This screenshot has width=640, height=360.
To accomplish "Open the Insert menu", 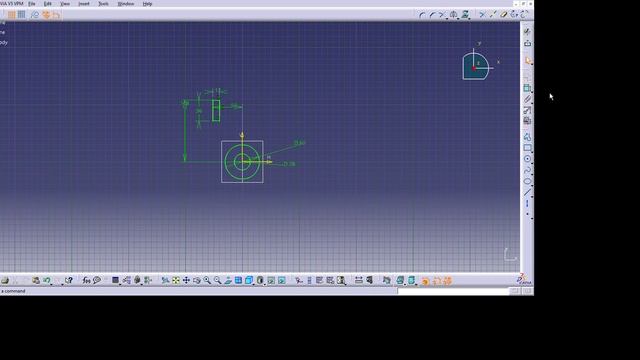I will (84, 4).
